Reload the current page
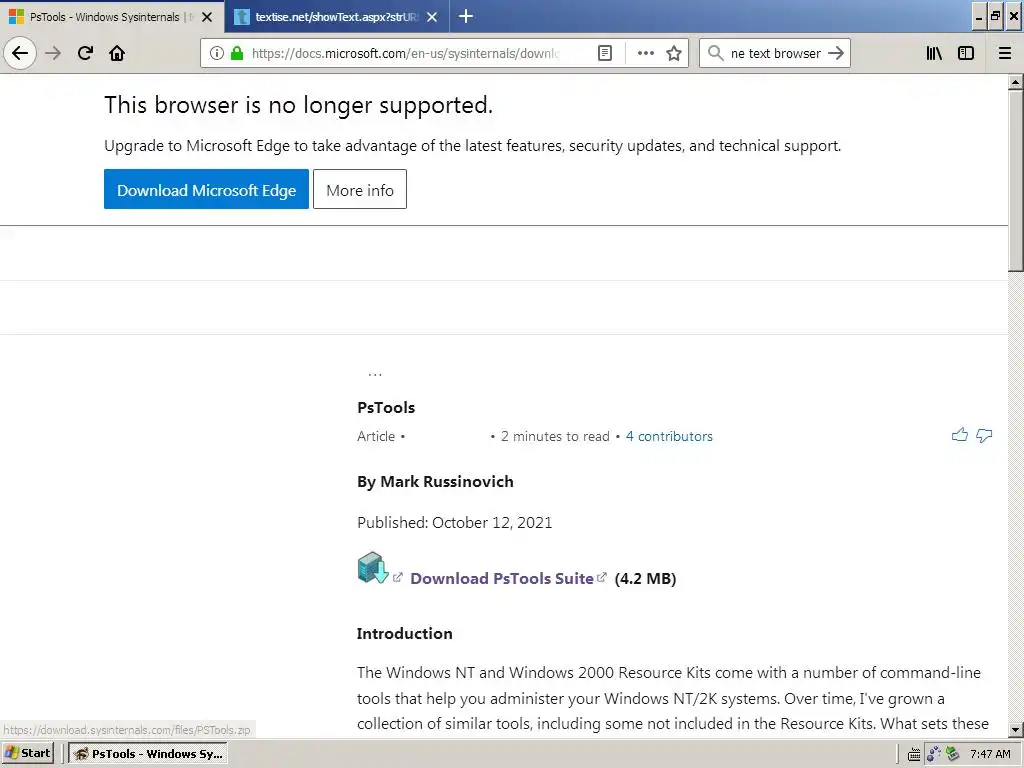This screenshot has height=768, width=1024. point(85,53)
